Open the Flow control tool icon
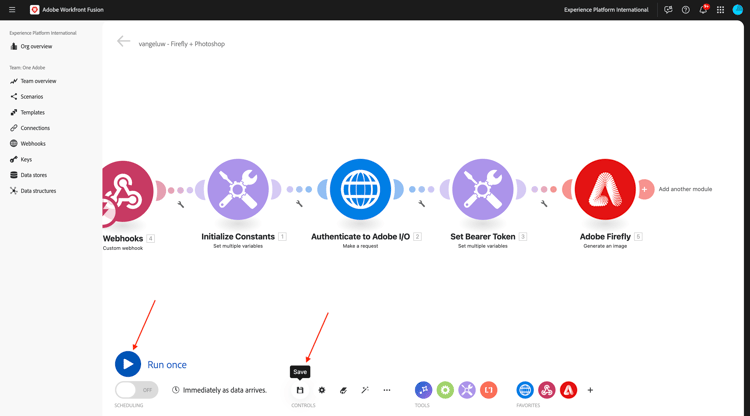Image resolution: width=750 pixels, height=416 pixels. (x=423, y=390)
